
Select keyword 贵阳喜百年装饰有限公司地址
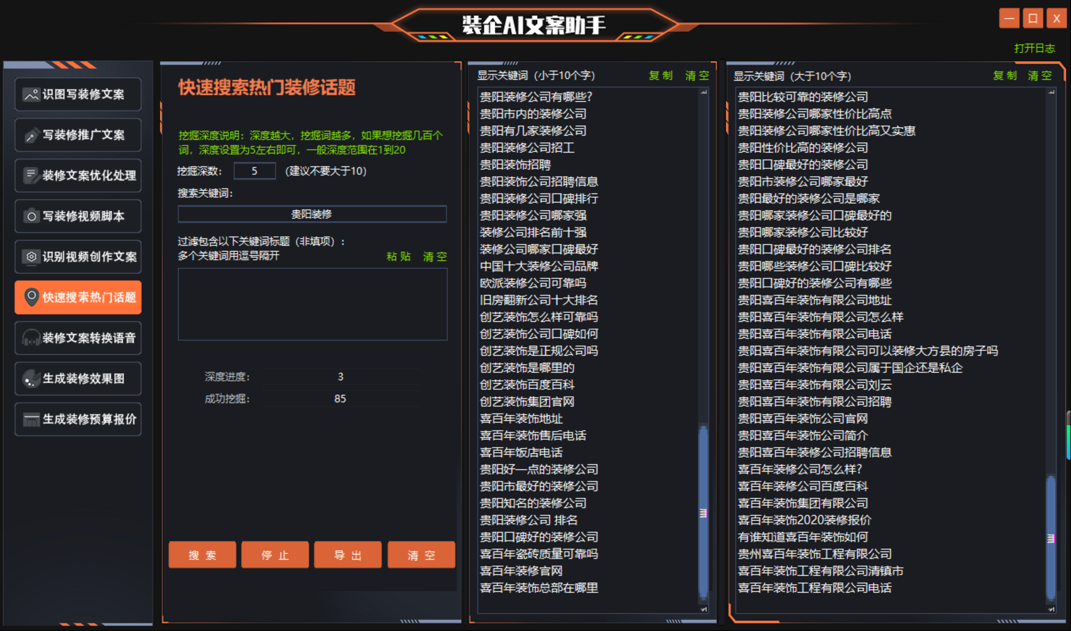[x=814, y=300]
